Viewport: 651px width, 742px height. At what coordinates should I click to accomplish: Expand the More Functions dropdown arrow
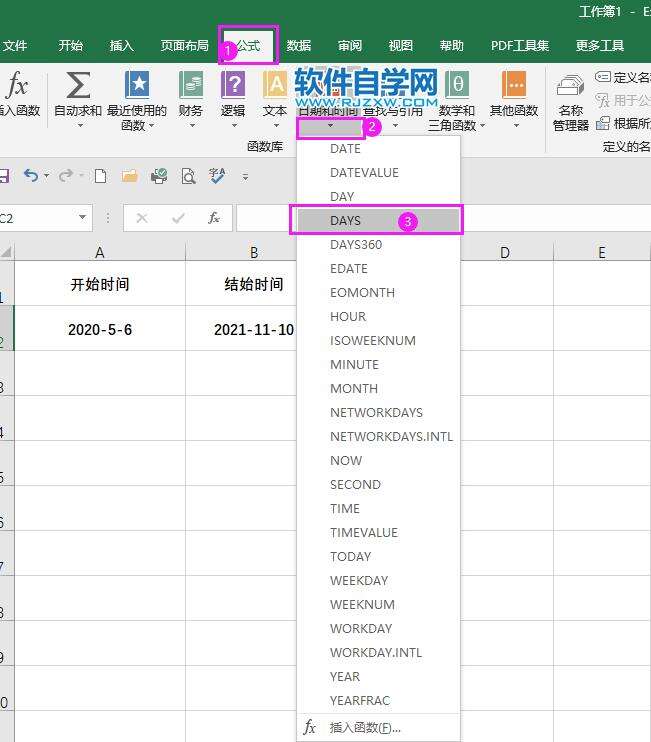click(516, 126)
